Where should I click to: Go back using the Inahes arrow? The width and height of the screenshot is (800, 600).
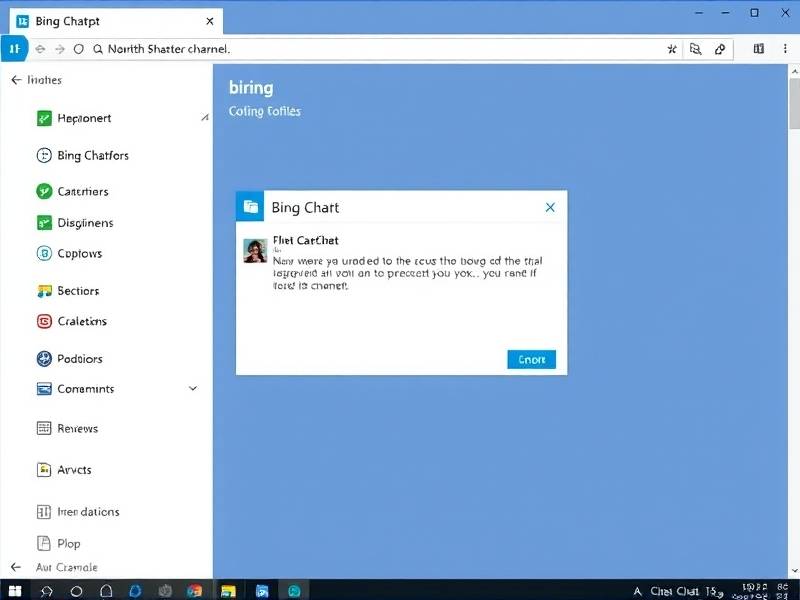pos(15,80)
